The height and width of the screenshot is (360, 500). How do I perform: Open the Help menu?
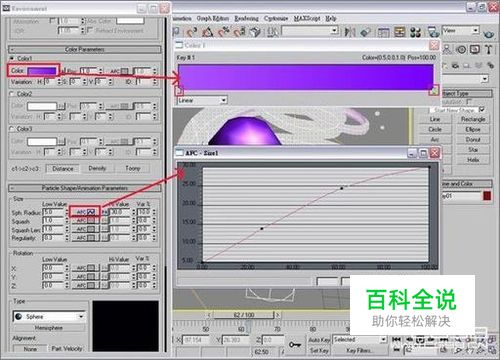click(331, 18)
